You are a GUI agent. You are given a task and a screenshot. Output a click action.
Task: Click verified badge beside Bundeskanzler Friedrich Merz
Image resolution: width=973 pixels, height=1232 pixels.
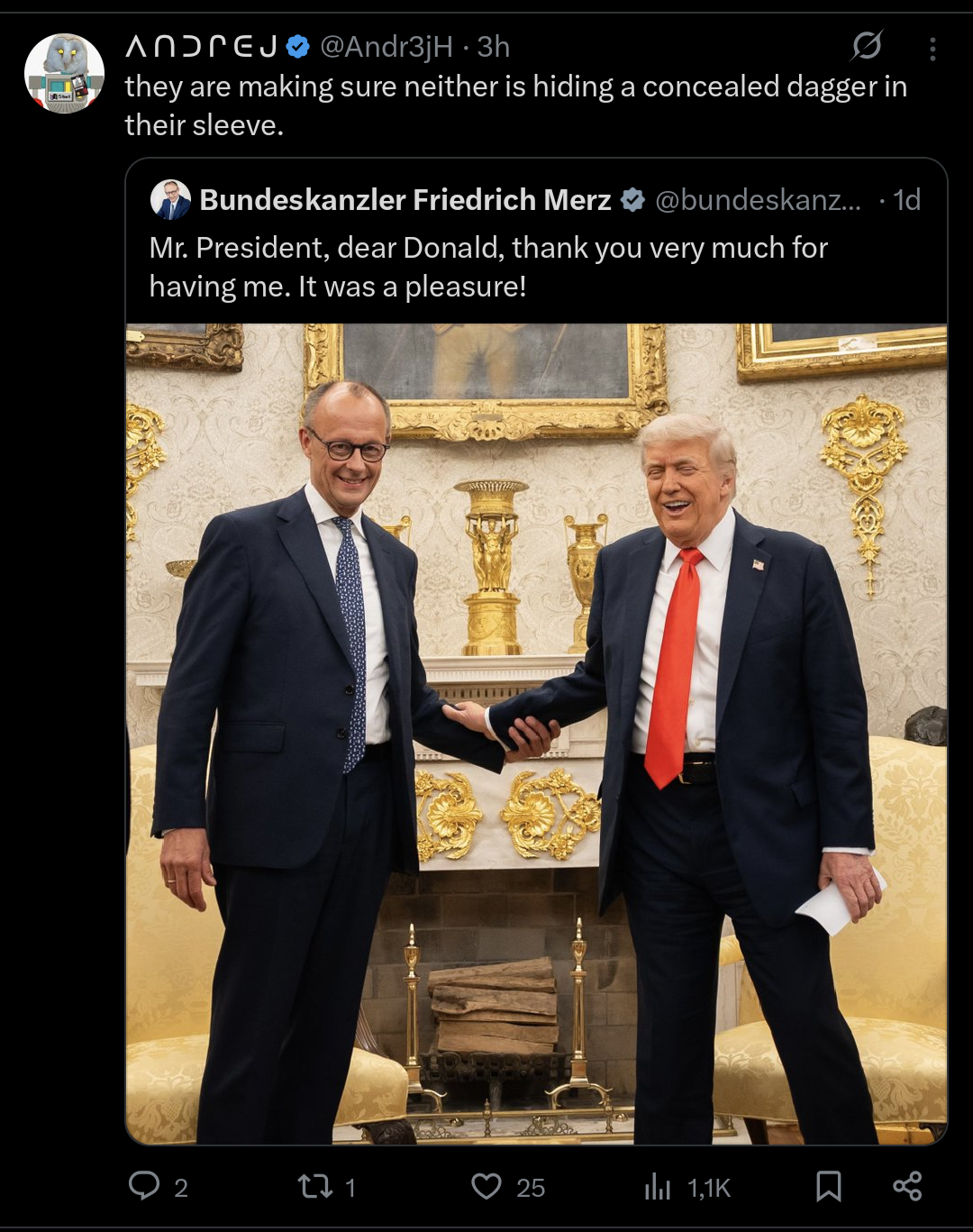pos(633,200)
